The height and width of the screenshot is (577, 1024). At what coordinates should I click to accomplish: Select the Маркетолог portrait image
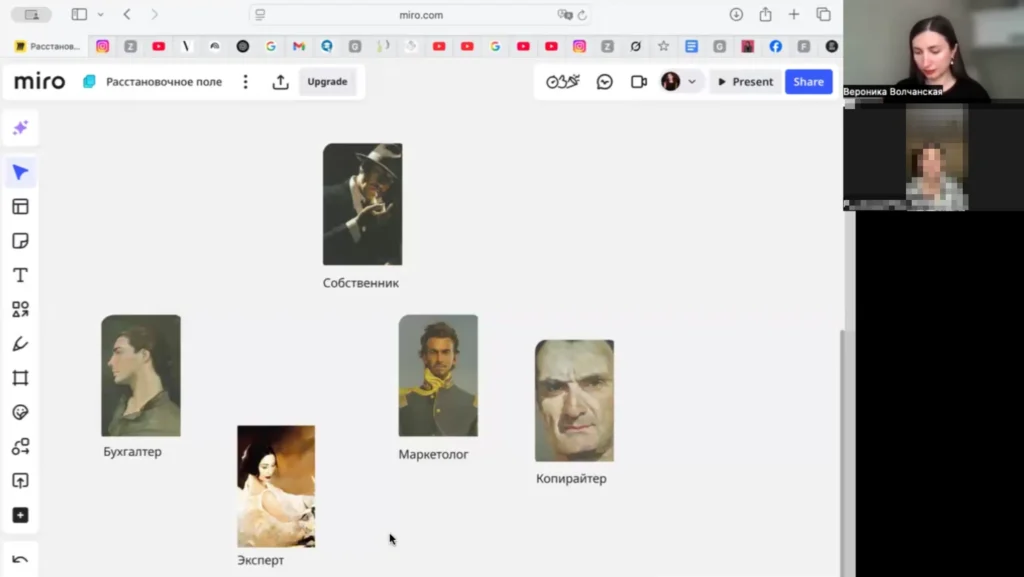438,375
